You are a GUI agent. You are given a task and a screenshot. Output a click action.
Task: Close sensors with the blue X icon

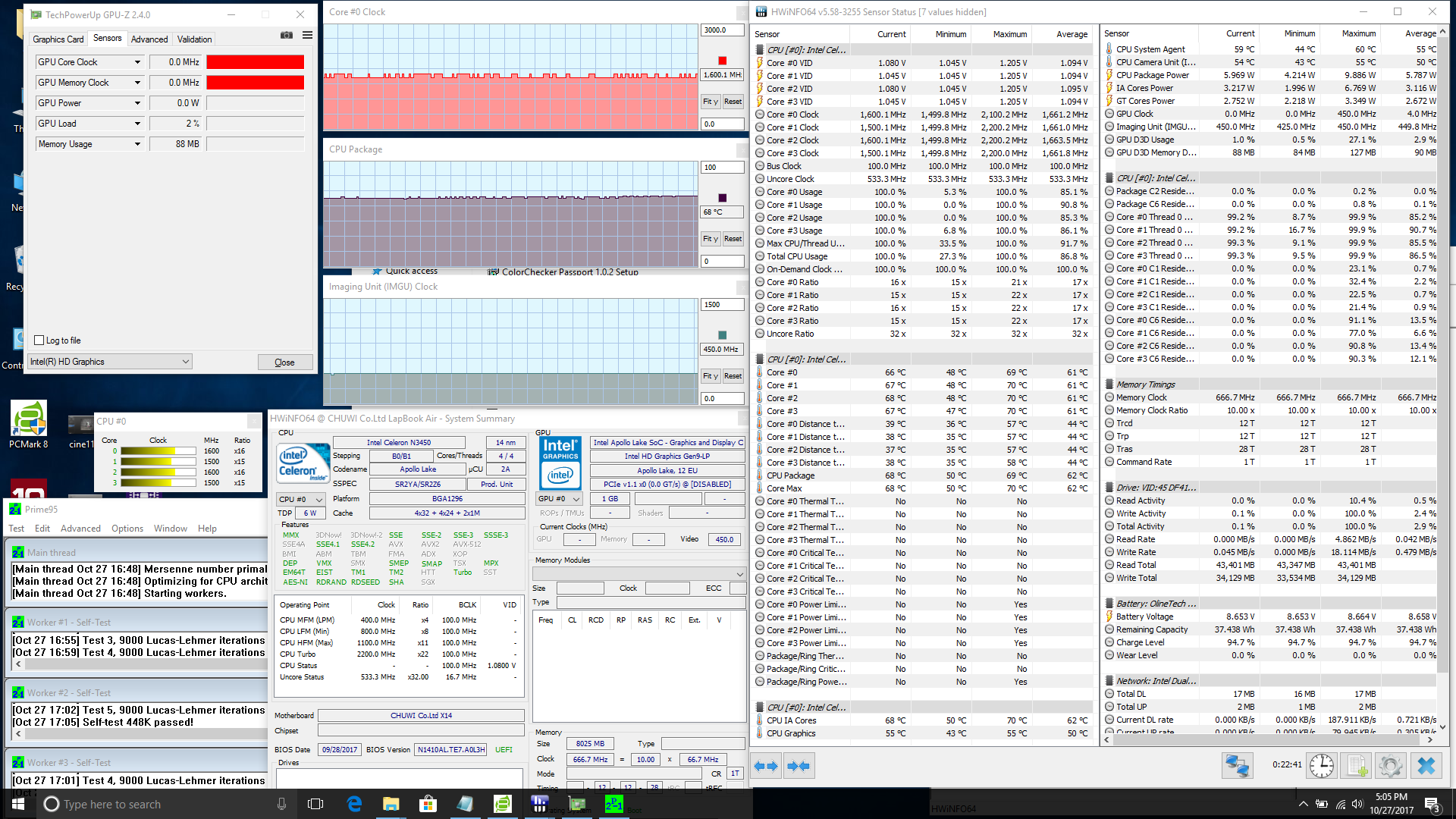pos(1426,766)
